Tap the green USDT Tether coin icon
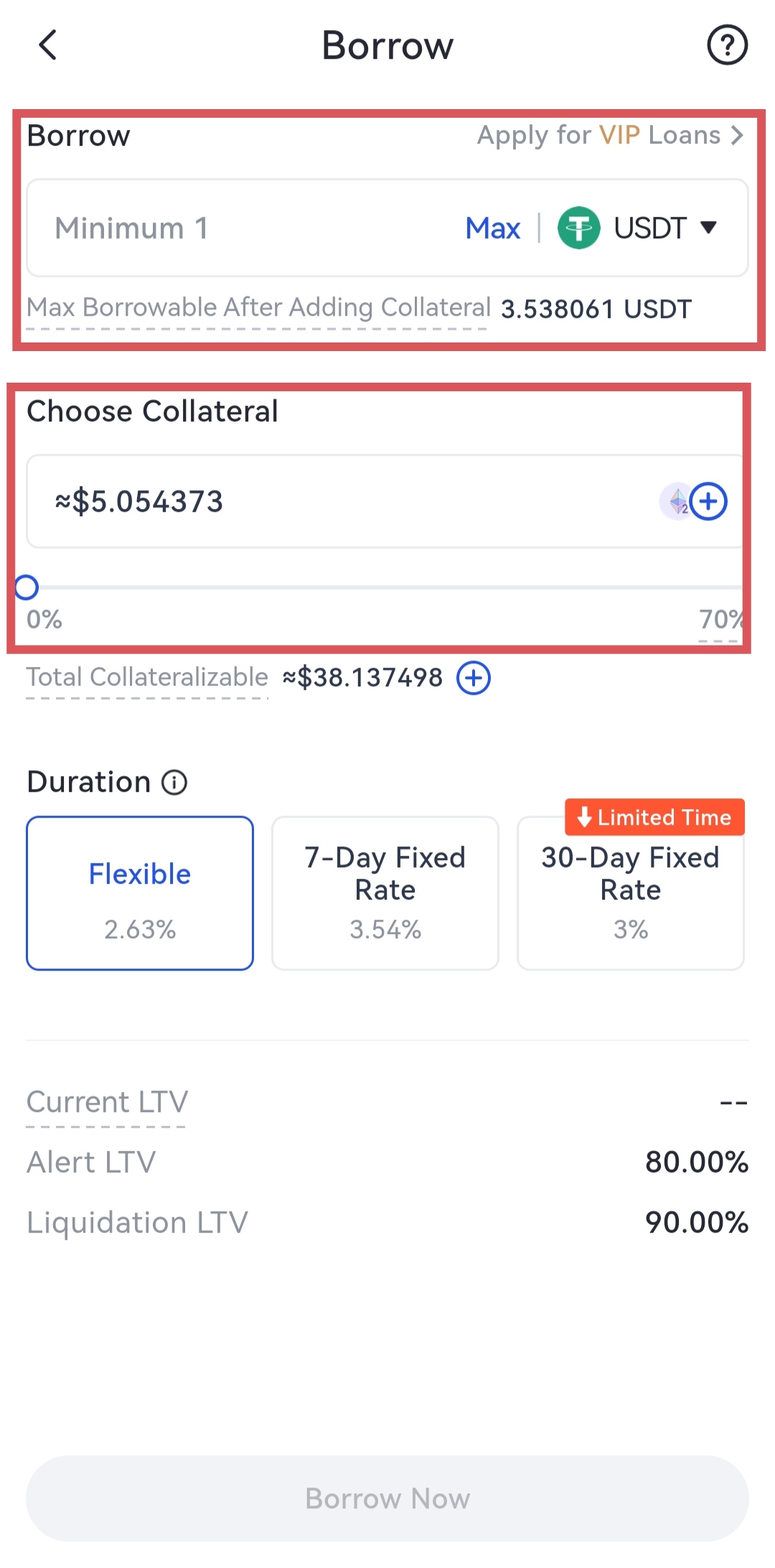 578,228
